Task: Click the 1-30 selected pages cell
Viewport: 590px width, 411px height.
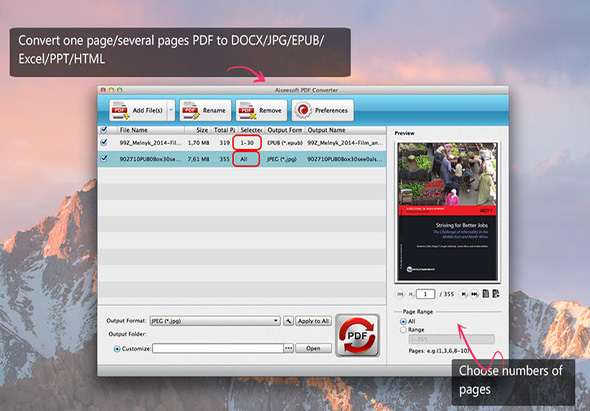Action: (x=247, y=143)
